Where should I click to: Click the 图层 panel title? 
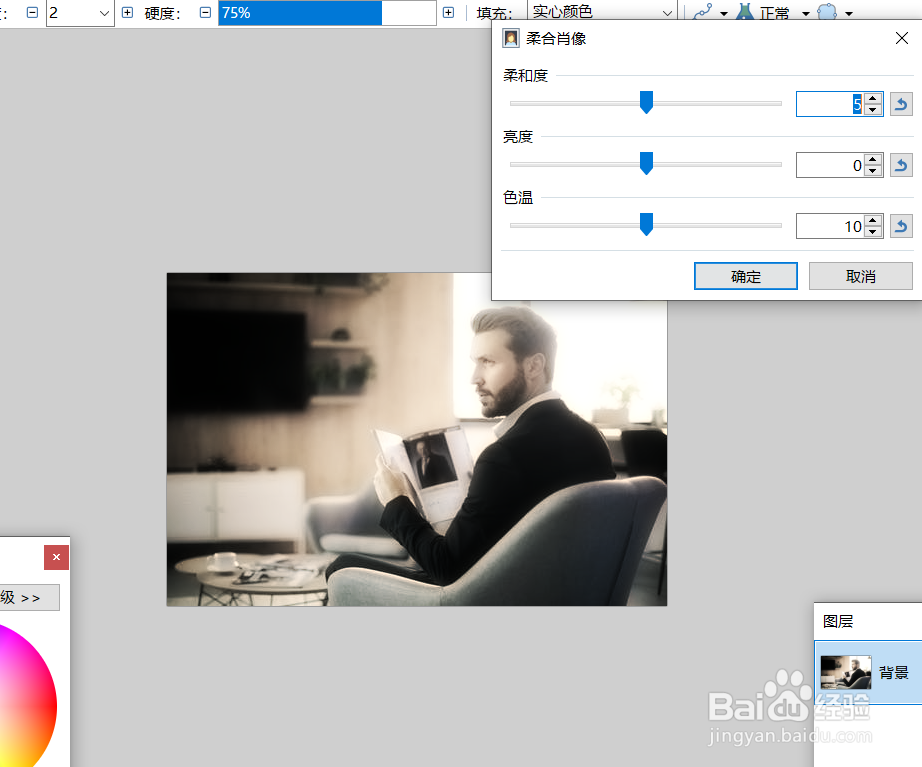click(838, 621)
